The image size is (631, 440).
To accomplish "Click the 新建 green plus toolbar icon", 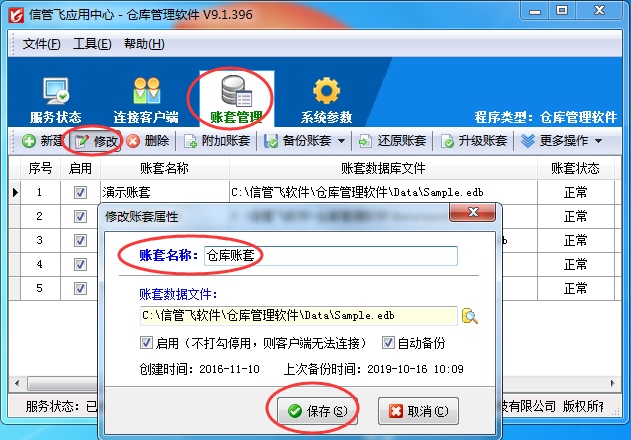I will click(29, 141).
